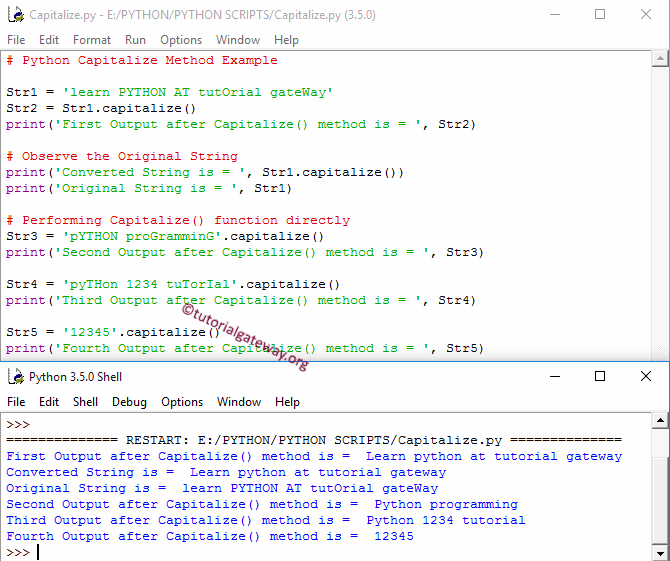Click the first '>>>' prompt in Shell
Screen dimensions: 670x561
point(18,425)
